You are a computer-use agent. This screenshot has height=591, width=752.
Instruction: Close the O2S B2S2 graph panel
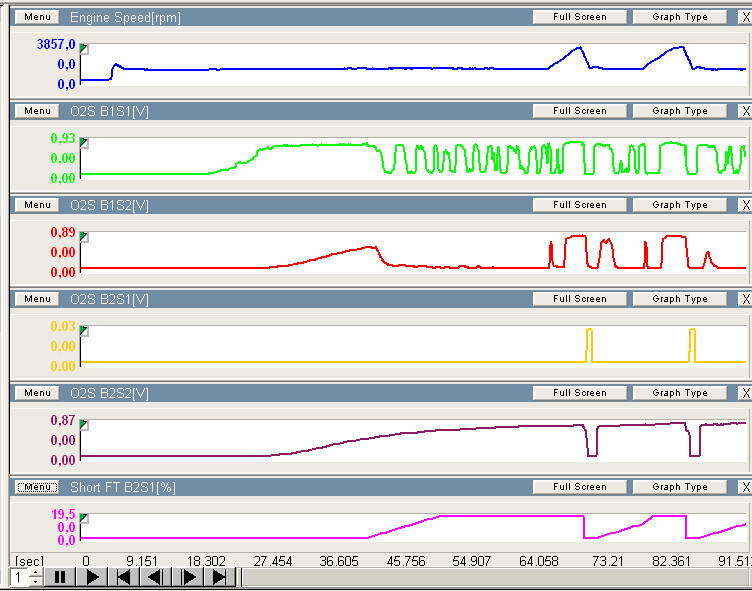point(744,393)
